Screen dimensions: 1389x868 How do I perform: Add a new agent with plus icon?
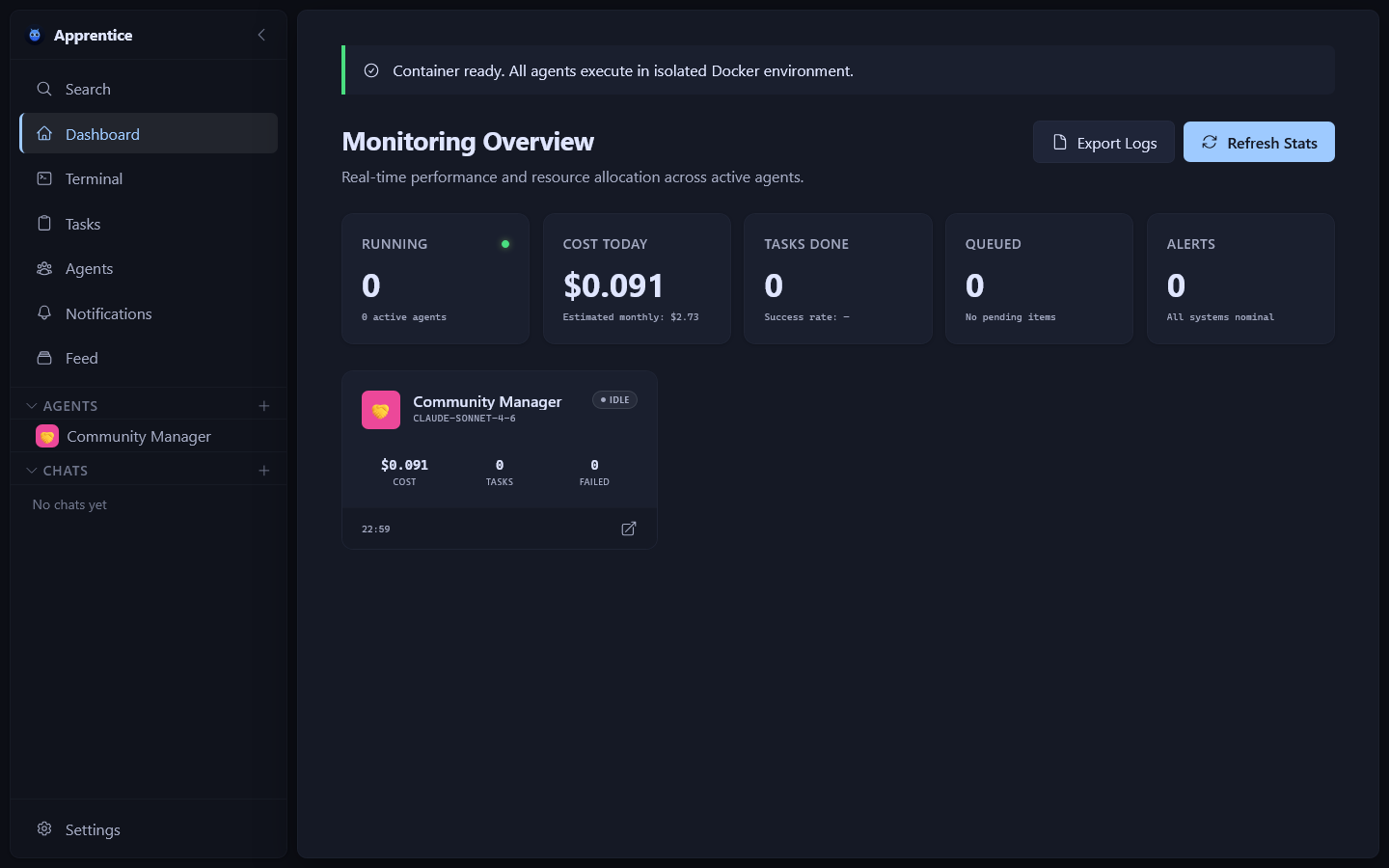[264, 406]
